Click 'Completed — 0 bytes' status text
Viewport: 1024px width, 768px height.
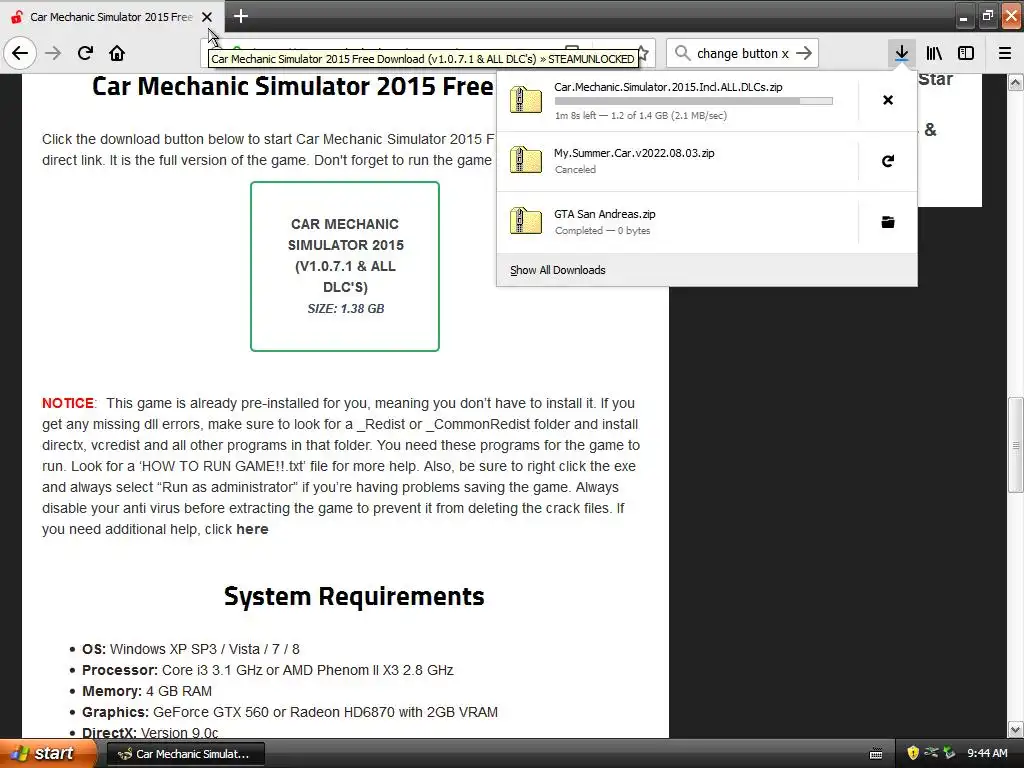(602, 231)
